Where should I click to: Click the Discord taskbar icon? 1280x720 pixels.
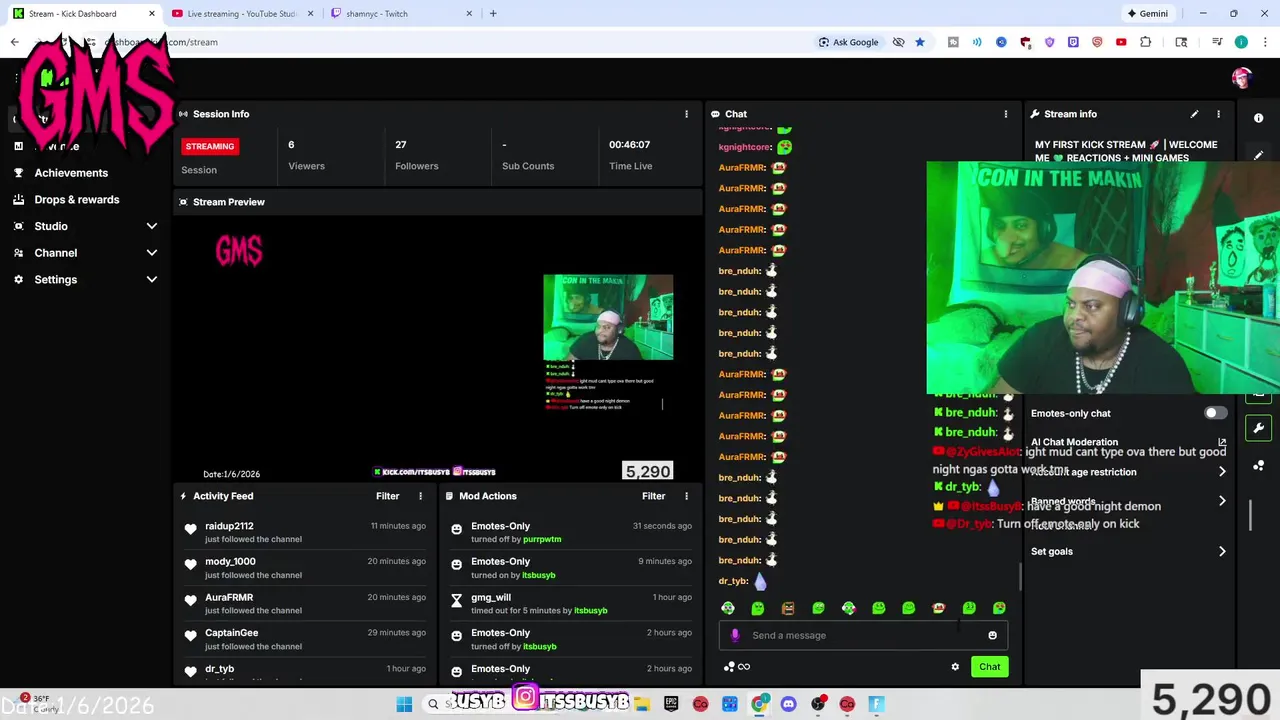[788, 704]
